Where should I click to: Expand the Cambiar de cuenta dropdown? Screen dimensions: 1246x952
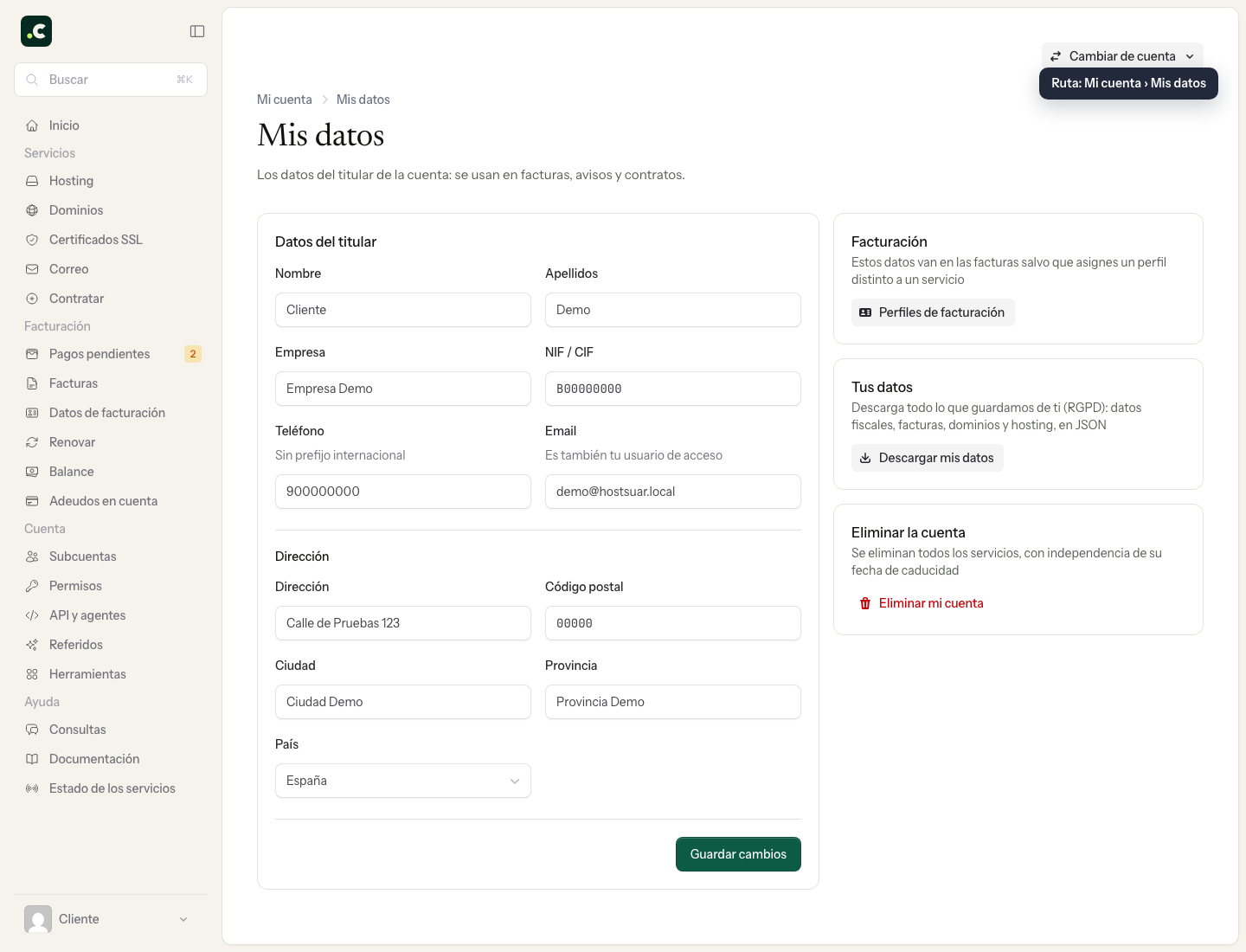1122,56
